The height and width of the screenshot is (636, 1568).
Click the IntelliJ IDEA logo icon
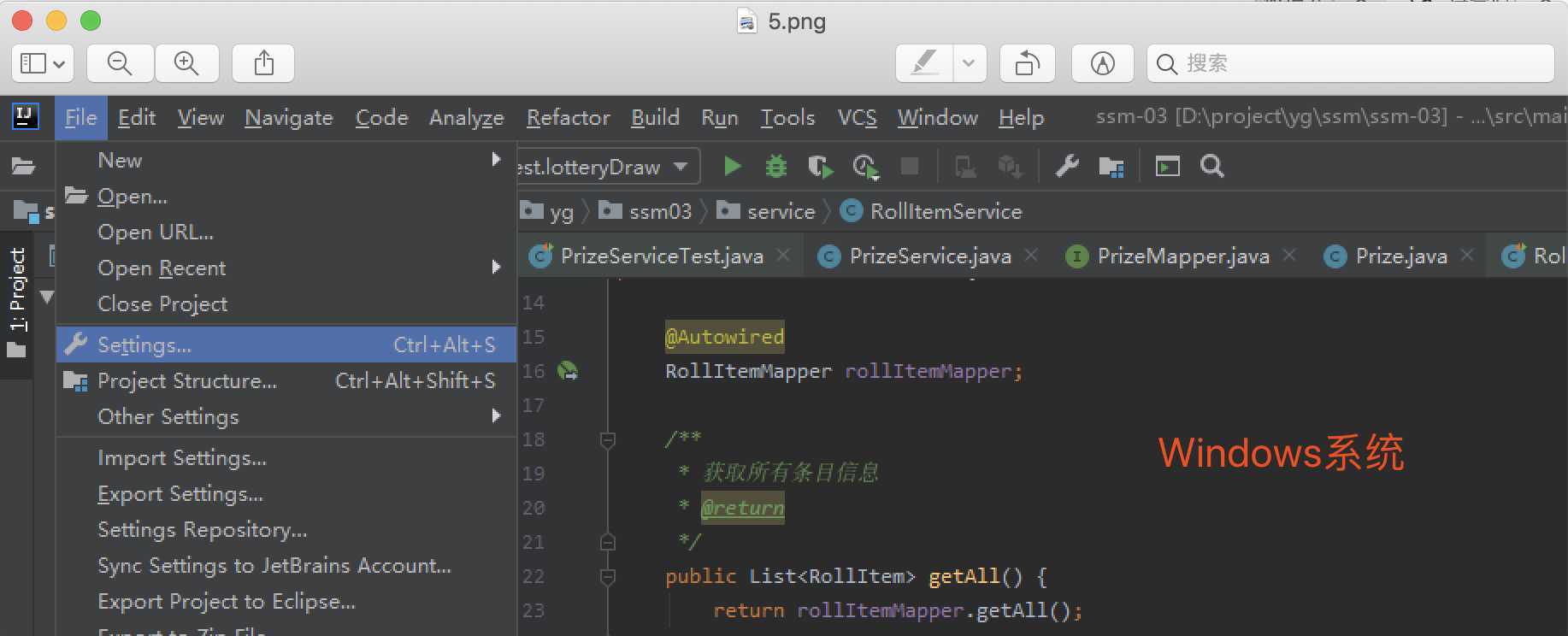coord(26,117)
